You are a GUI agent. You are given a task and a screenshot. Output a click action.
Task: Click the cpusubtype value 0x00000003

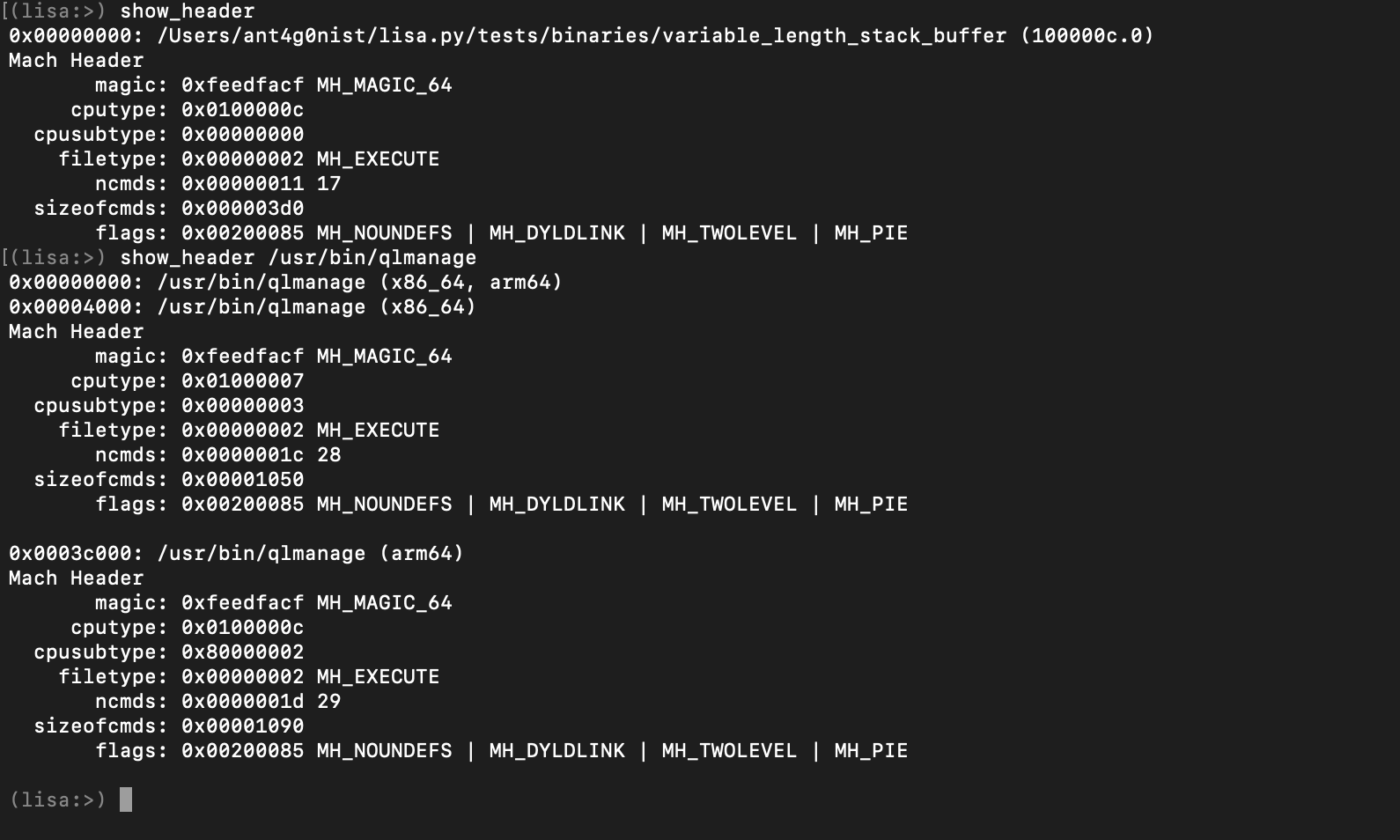pyautogui.click(x=242, y=406)
